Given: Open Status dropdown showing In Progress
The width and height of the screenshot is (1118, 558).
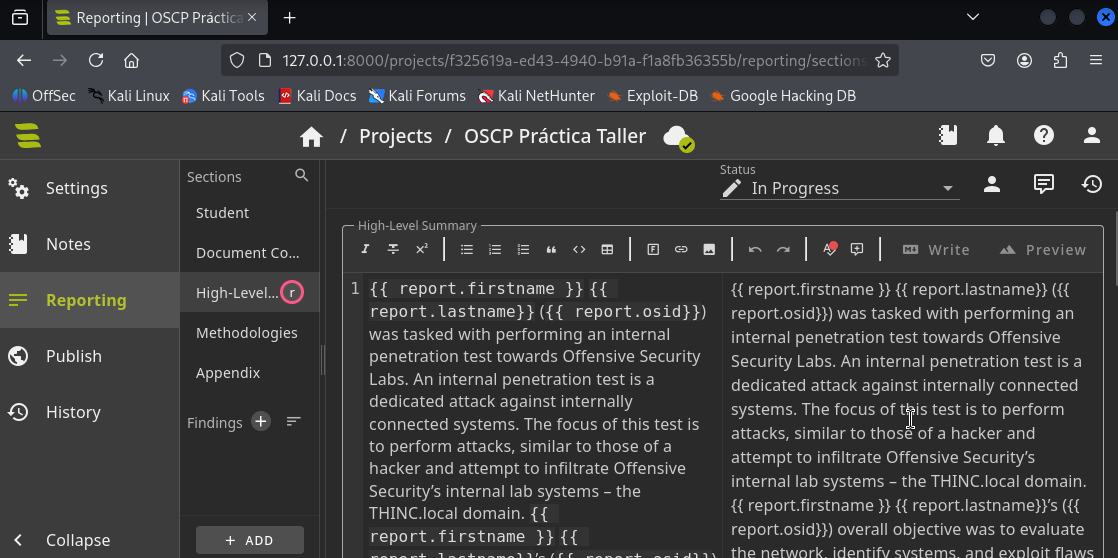Looking at the screenshot, I should 839,188.
